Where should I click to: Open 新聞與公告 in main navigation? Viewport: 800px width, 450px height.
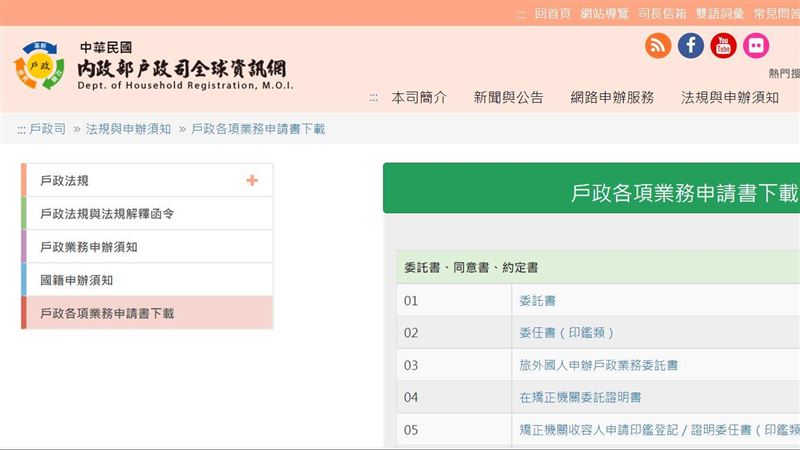click(508, 97)
